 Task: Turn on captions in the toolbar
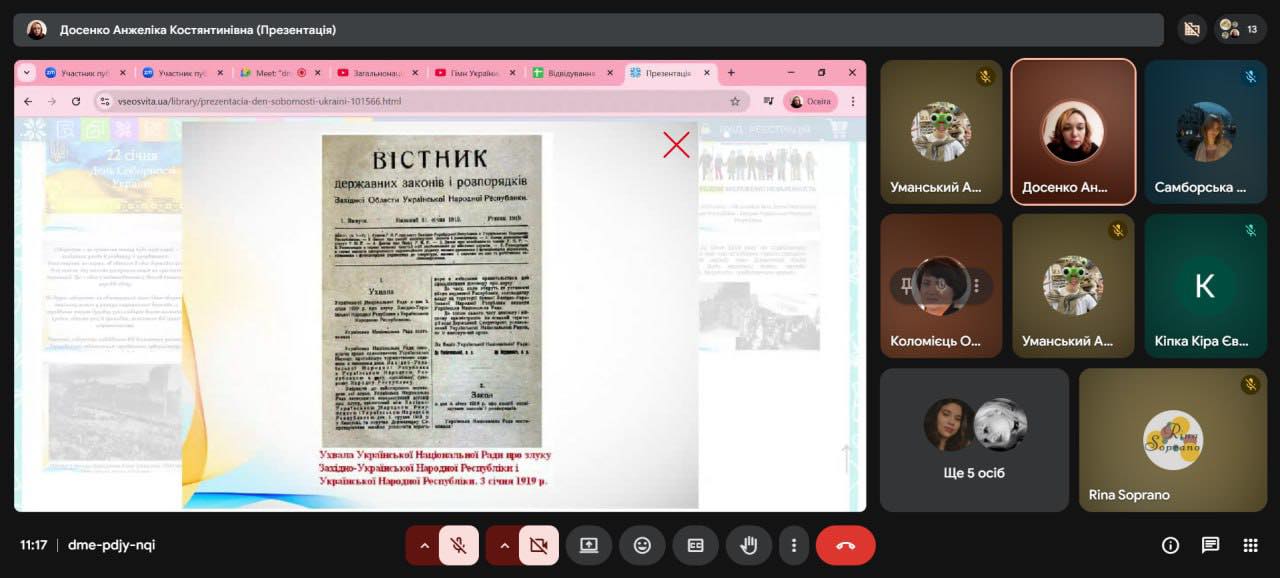click(x=695, y=545)
